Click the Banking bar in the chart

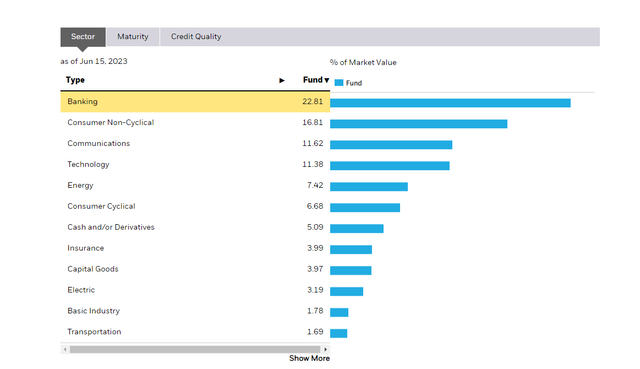(x=450, y=103)
